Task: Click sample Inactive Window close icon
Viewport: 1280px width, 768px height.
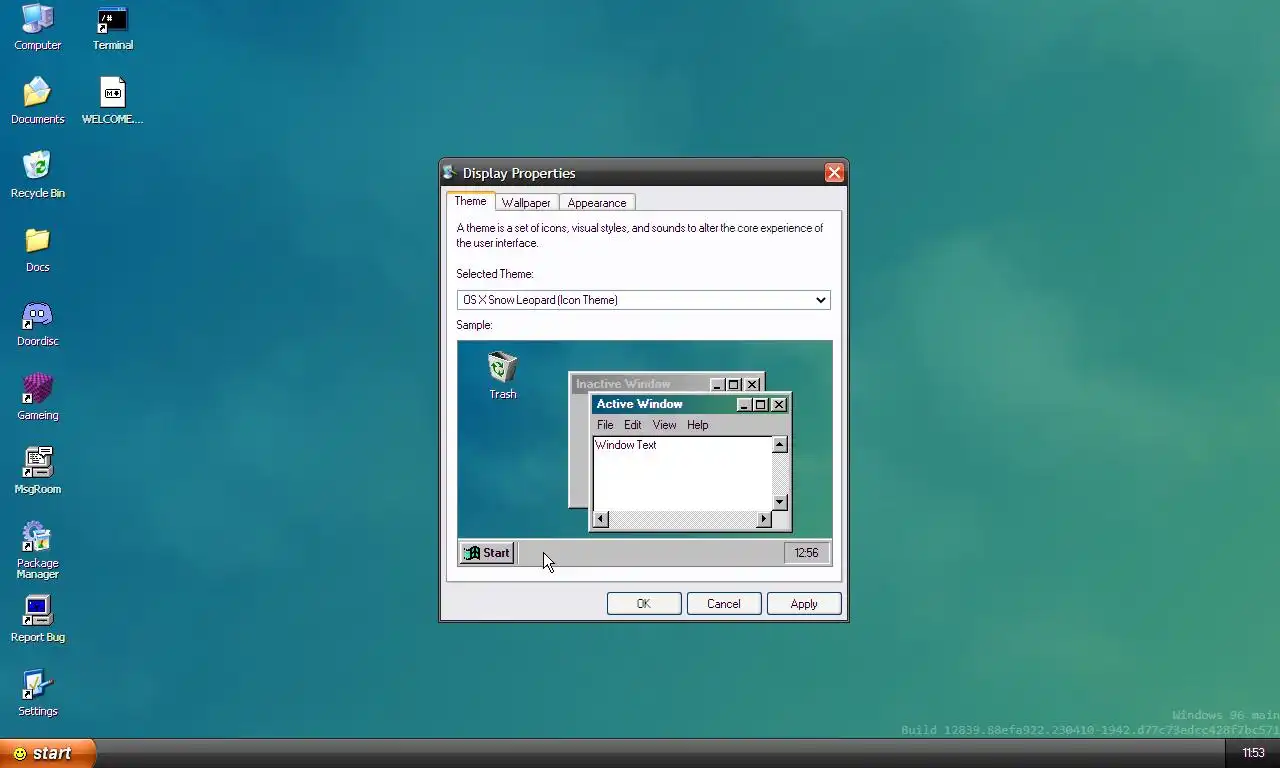Action: (x=752, y=385)
